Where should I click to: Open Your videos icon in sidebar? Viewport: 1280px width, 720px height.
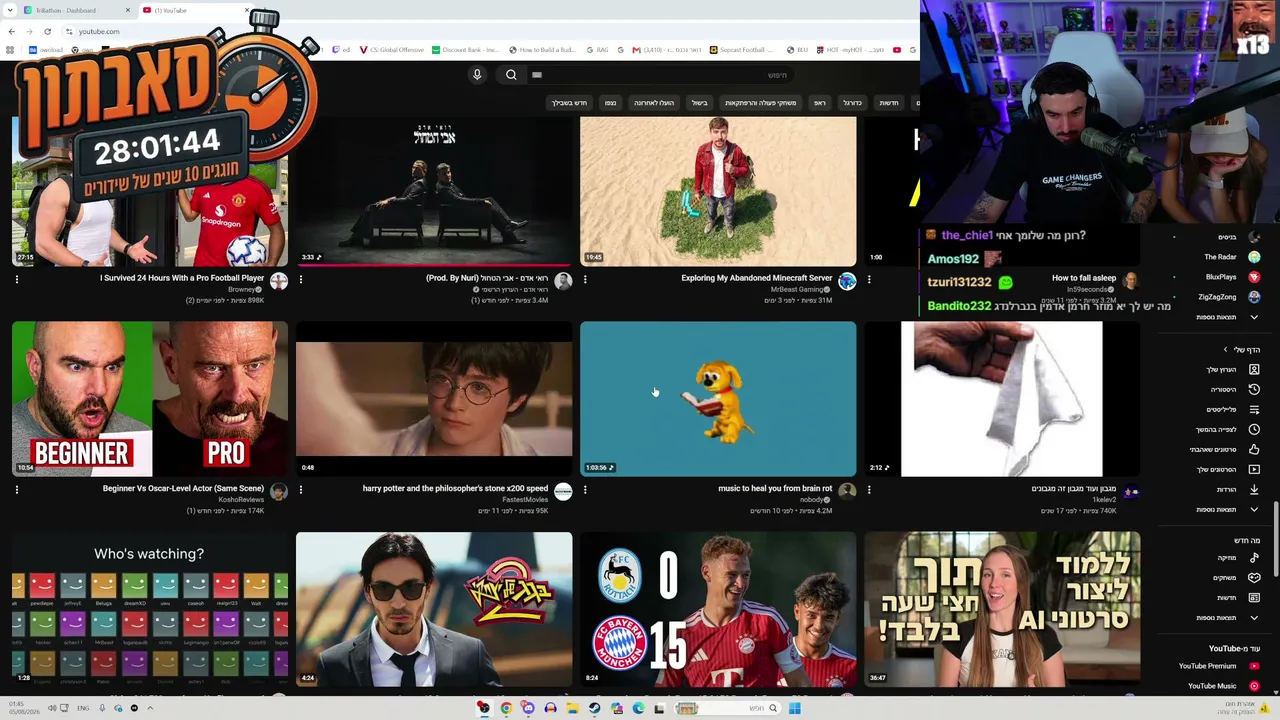1254,469
